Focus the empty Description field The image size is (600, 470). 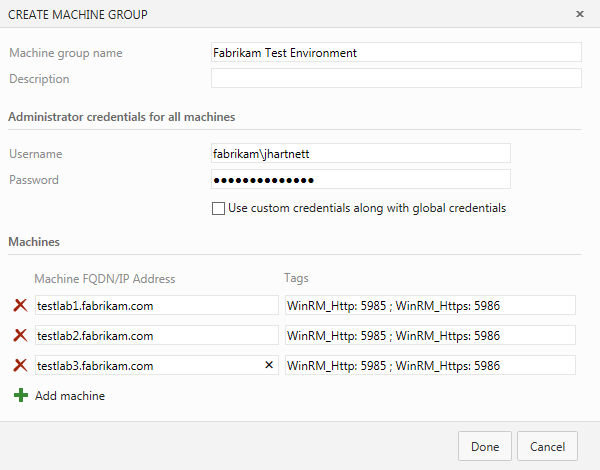395,78
